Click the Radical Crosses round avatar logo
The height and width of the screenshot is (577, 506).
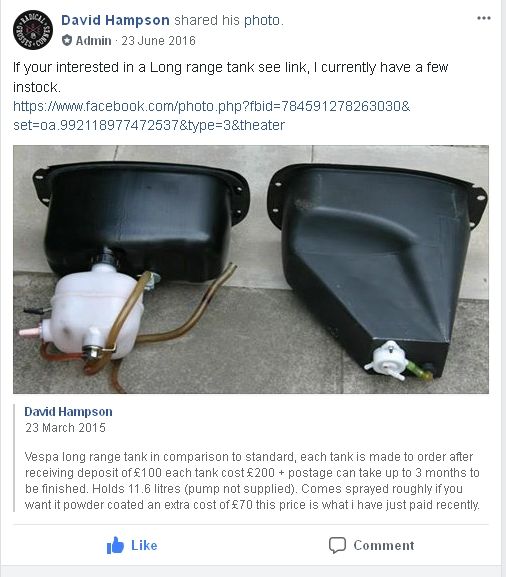[x=33, y=30]
